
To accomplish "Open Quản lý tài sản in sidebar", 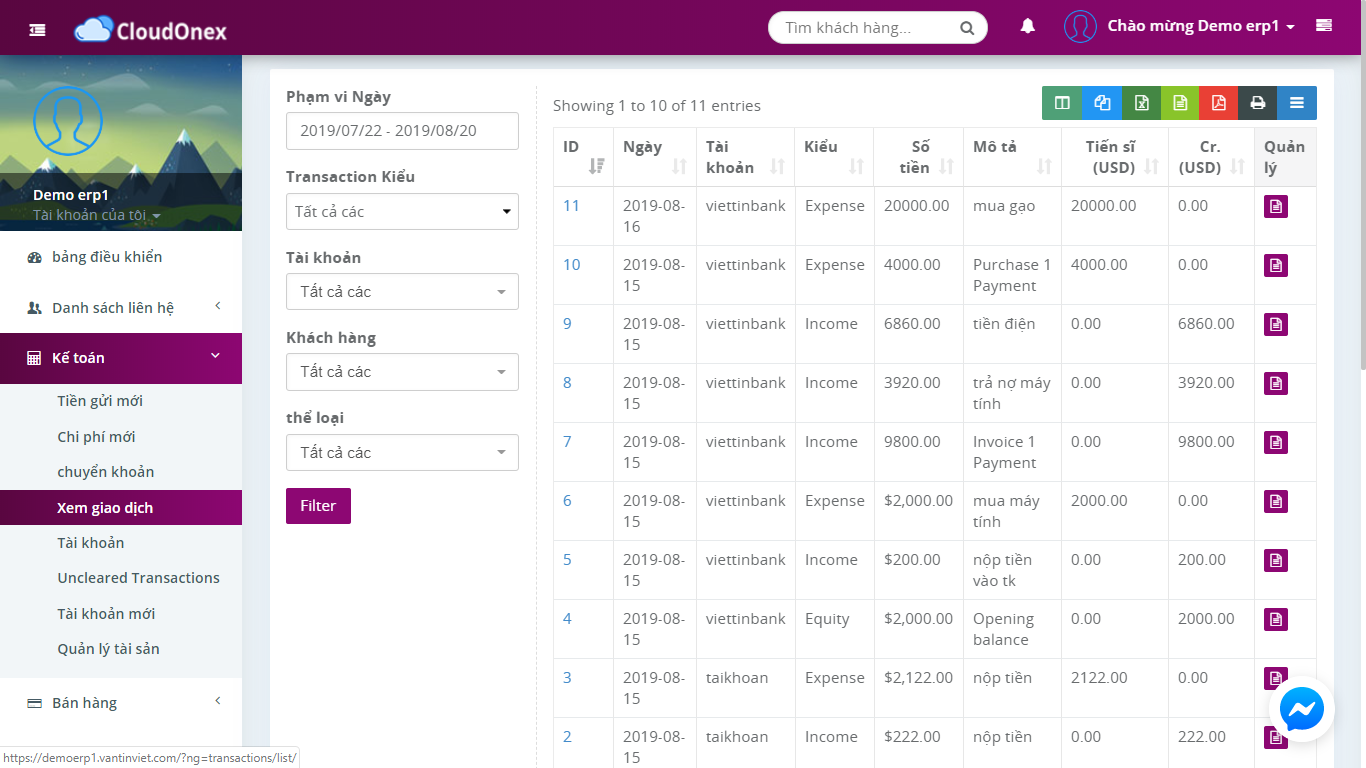I will [x=108, y=649].
